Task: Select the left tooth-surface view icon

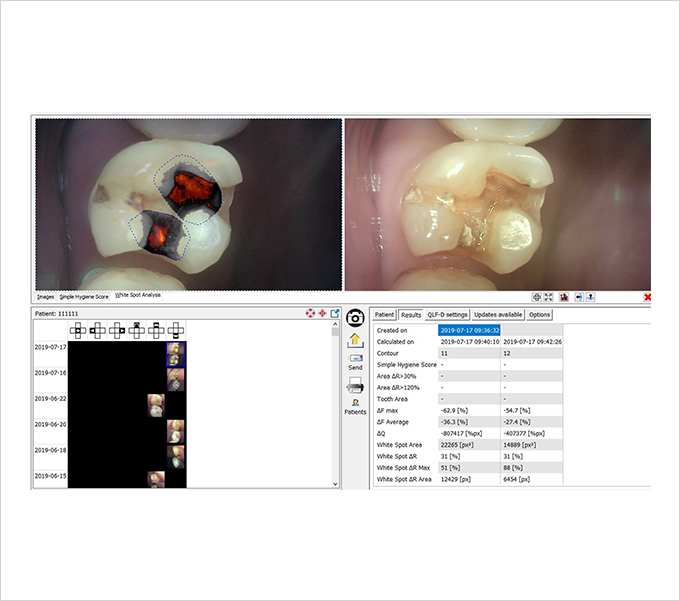Action: [x=98, y=331]
